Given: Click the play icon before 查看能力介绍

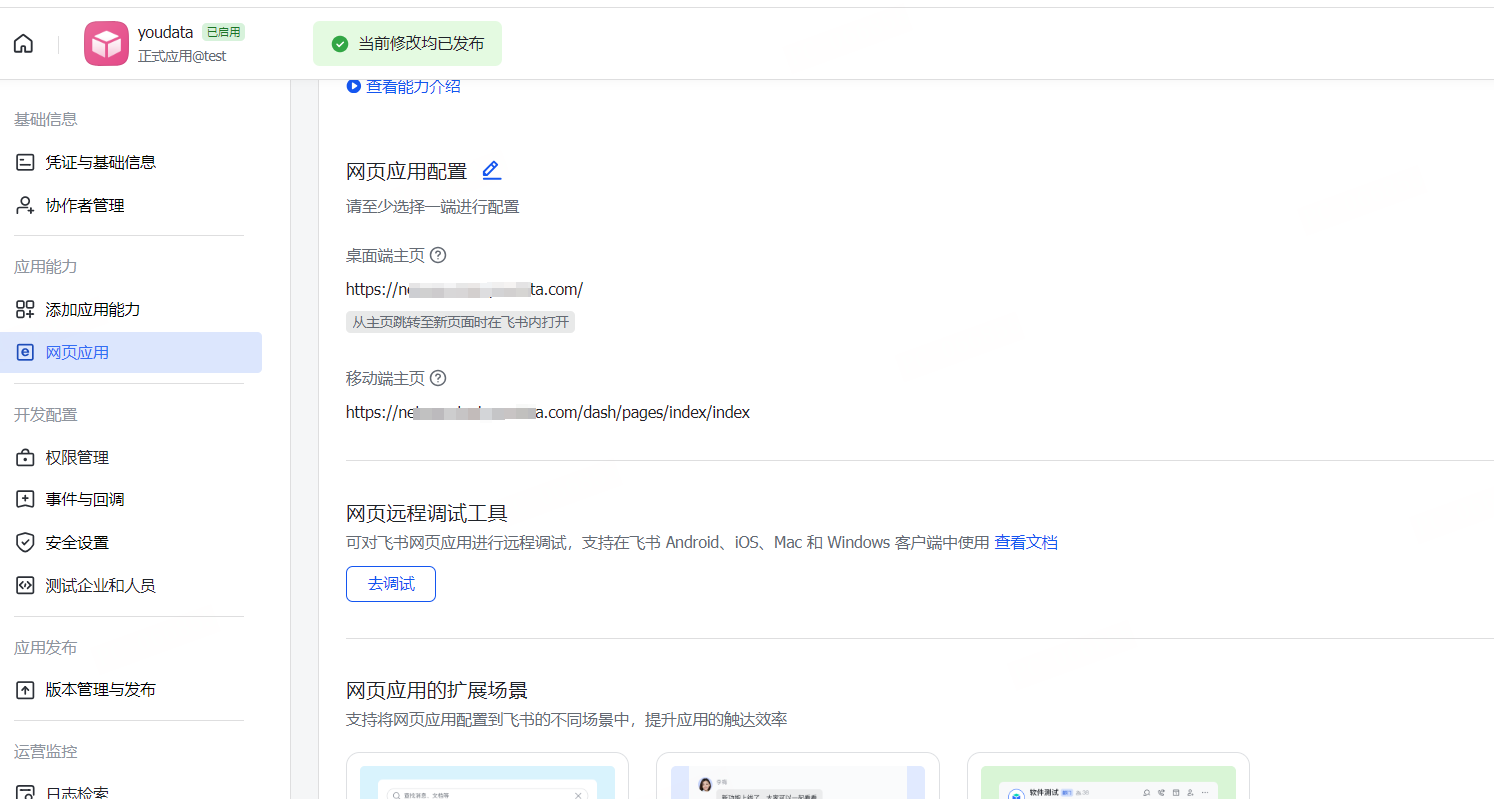Looking at the screenshot, I should (x=353, y=86).
